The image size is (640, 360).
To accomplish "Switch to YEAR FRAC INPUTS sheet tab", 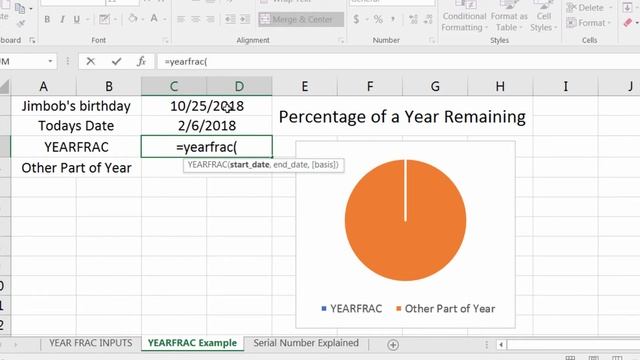I will pyautogui.click(x=91, y=343).
